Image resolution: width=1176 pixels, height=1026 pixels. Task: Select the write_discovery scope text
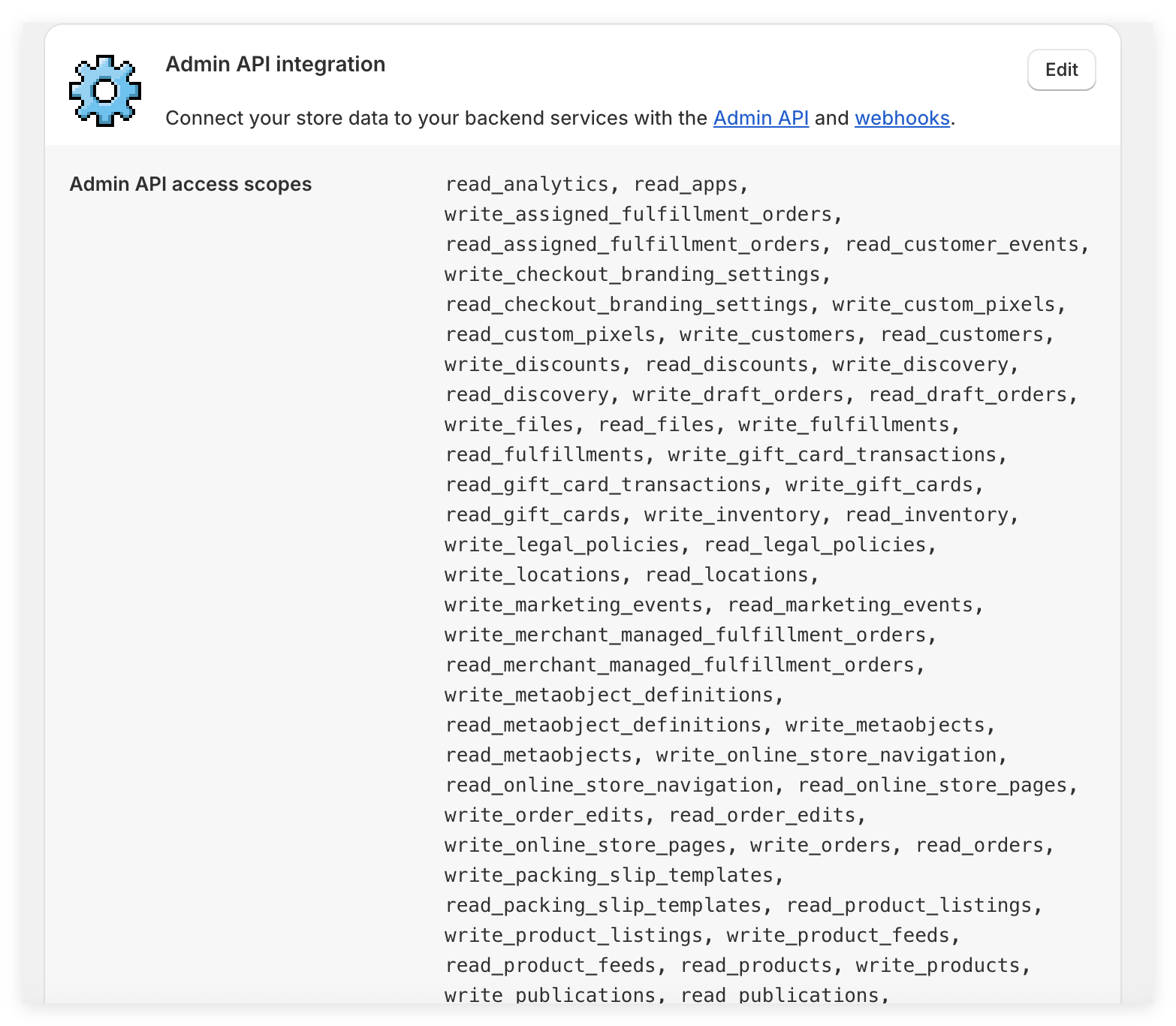920,364
